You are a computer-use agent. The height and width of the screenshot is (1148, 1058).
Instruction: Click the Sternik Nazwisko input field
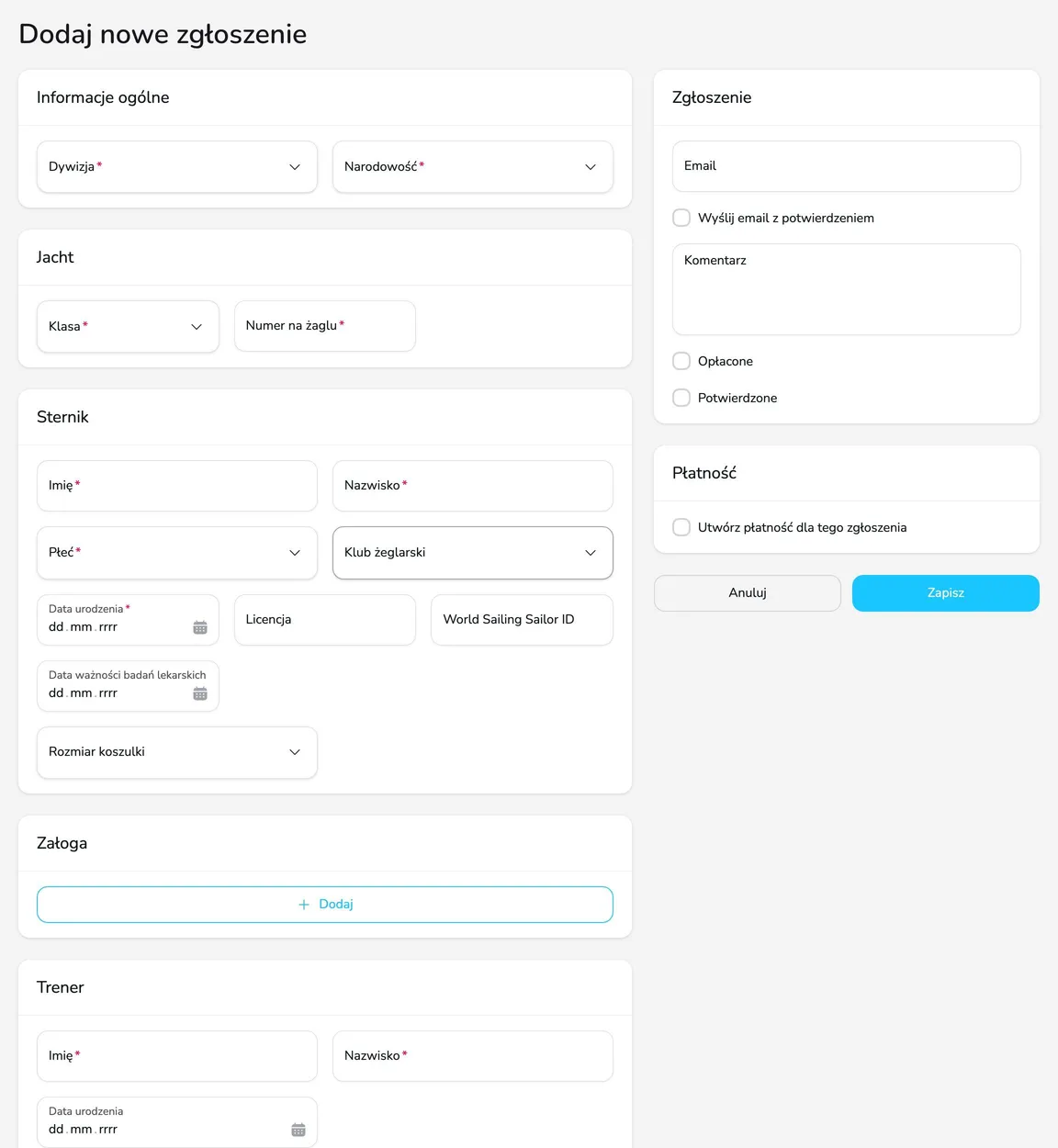[473, 486]
